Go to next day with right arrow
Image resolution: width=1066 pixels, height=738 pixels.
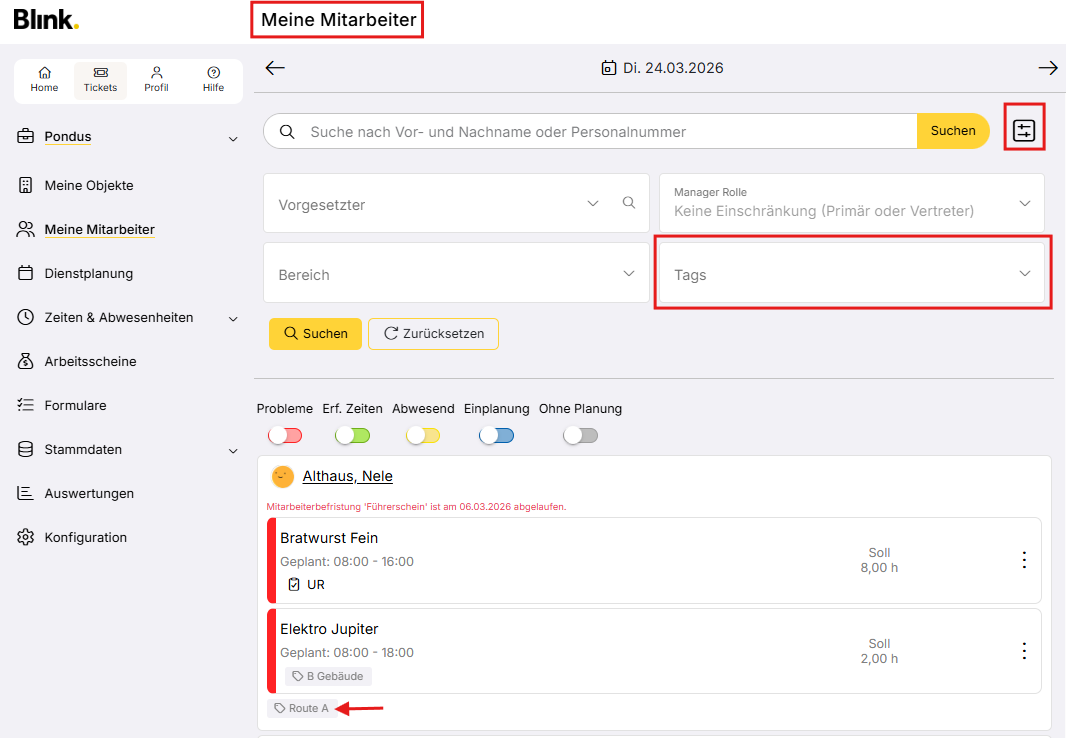tap(1047, 68)
